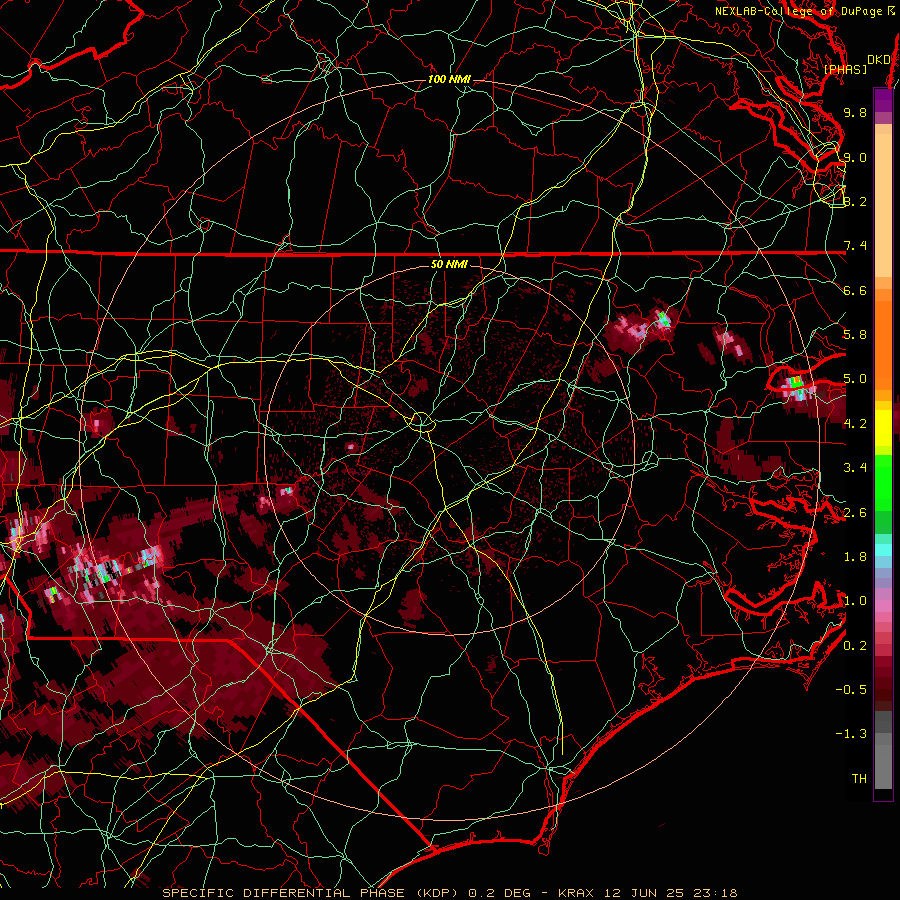Viewport: 900px width, 900px height.
Task: Click the 5.8 scale value
Action: point(855,335)
